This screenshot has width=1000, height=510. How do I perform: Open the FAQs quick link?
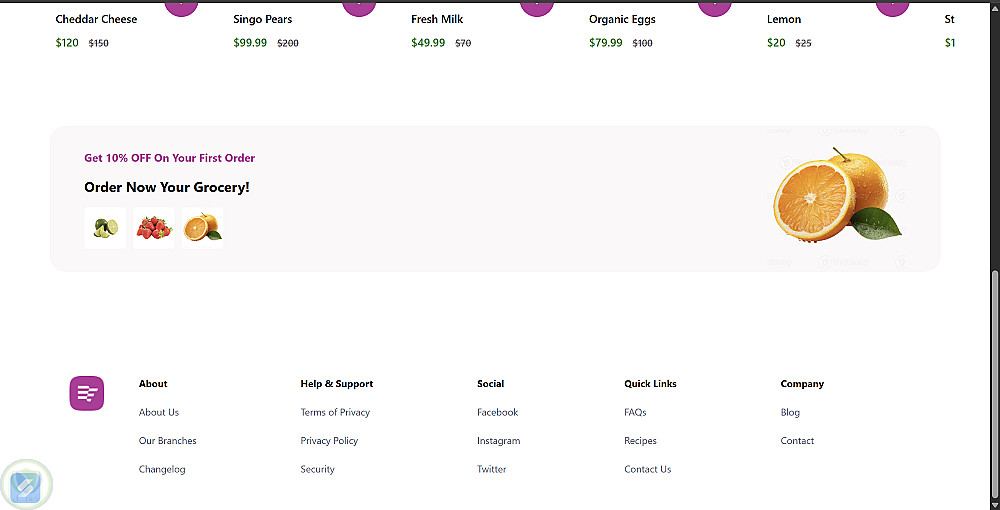[x=635, y=412]
